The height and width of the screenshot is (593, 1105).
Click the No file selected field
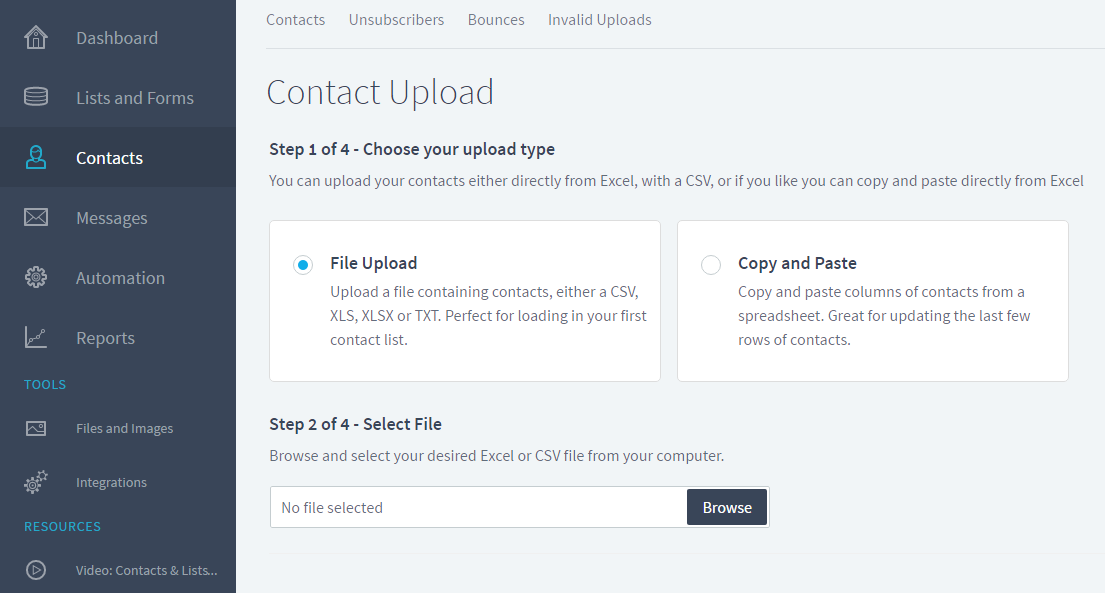coord(479,507)
